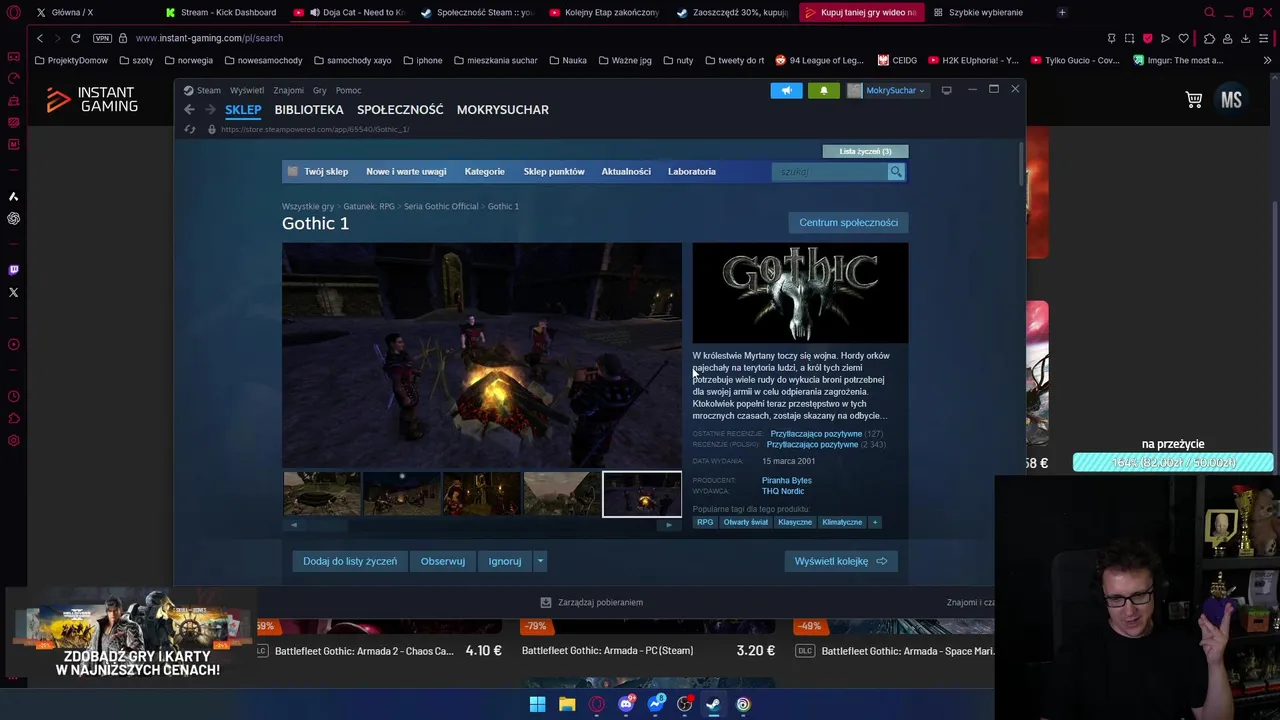Select the RPG tag
The height and width of the screenshot is (720, 1280).
tap(705, 522)
